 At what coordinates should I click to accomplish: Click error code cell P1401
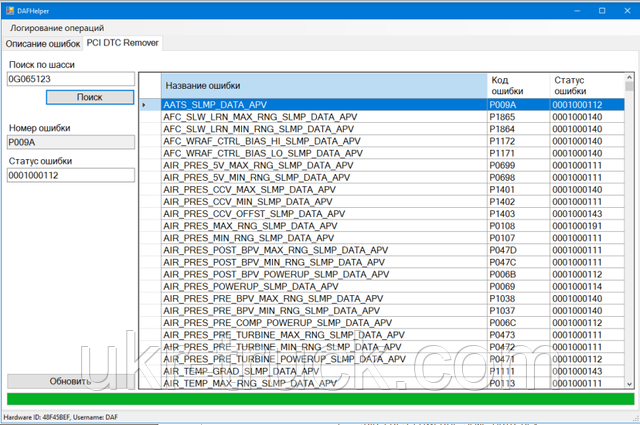pyautogui.click(x=518, y=190)
